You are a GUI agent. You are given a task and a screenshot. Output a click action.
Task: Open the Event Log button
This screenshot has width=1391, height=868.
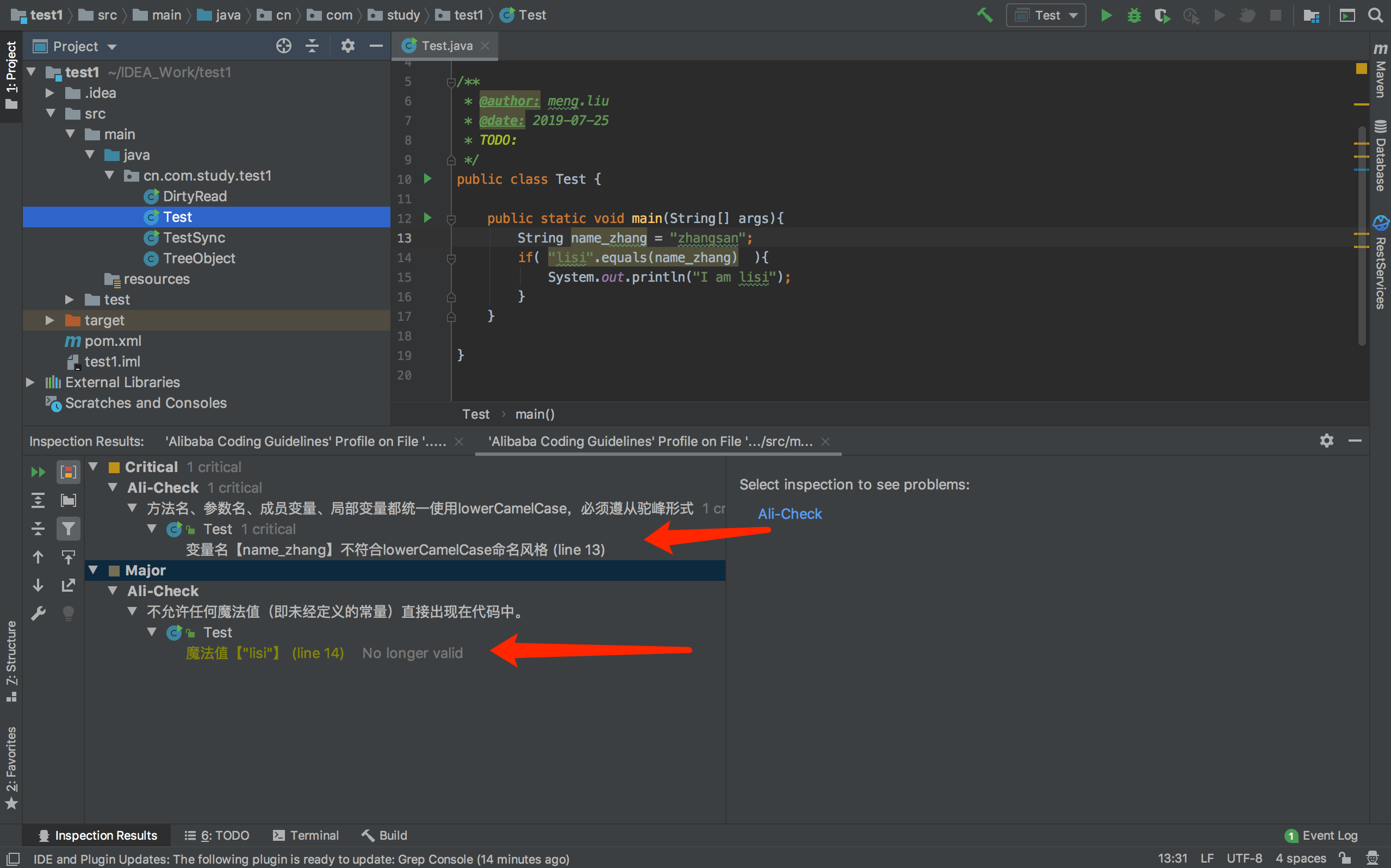[1321, 835]
